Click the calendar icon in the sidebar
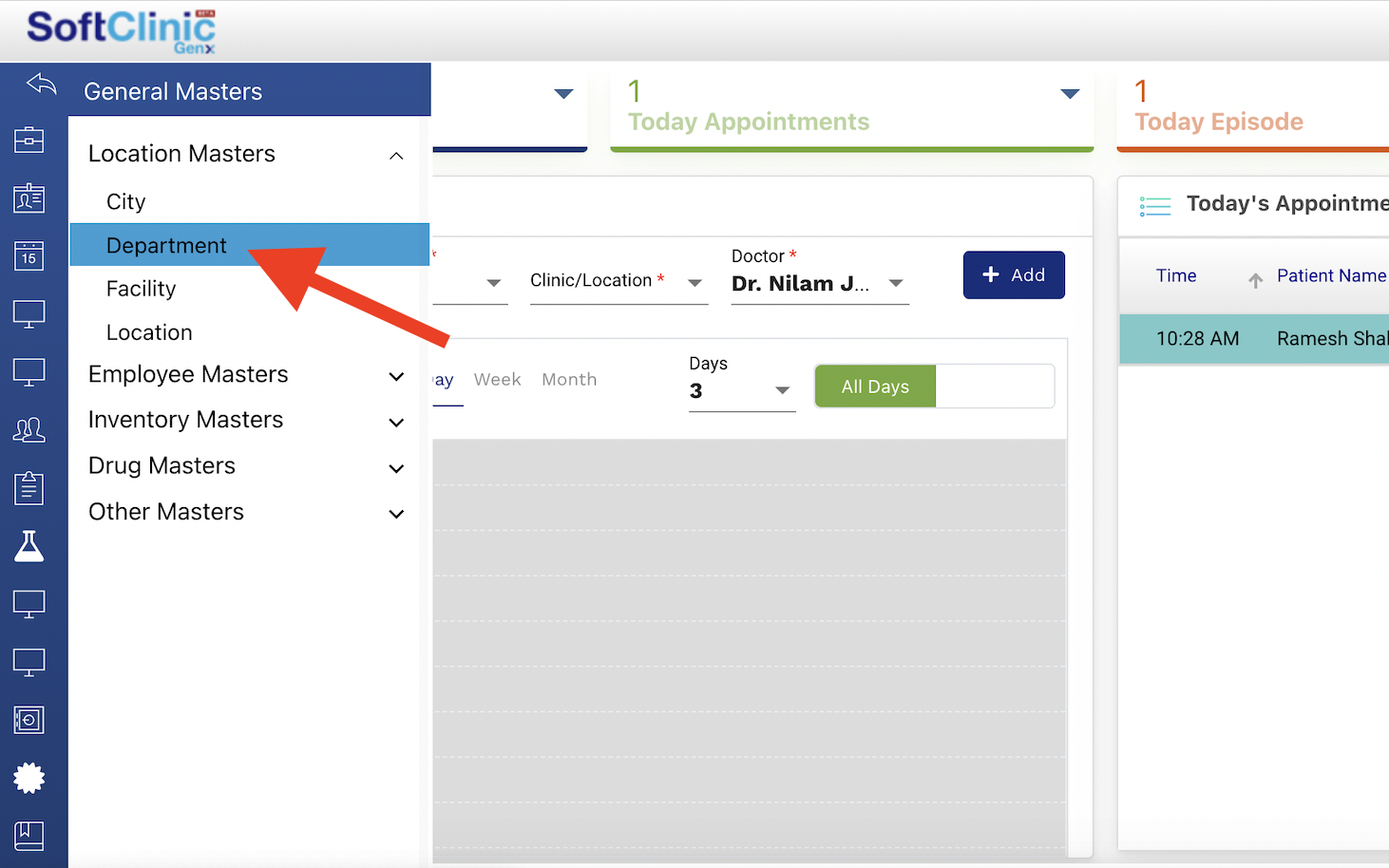 point(29,255)
